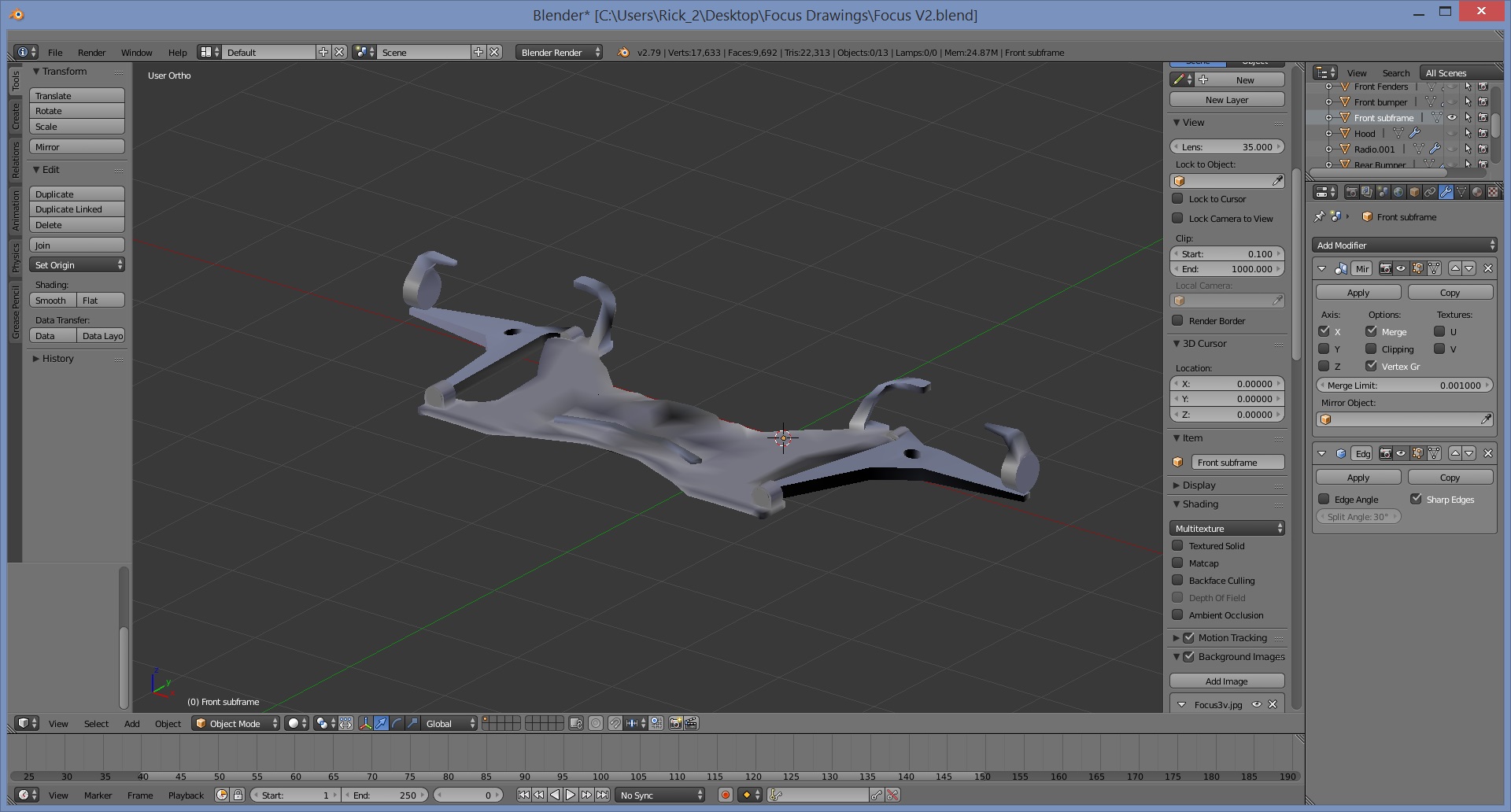Select the translate manipulator arrow icon
1511x812 pixels.
[381, 723]
